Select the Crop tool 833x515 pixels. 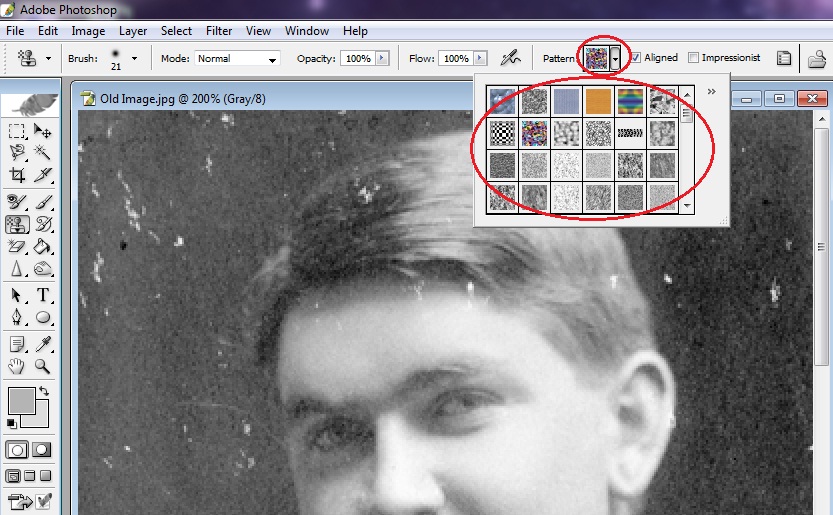point(16,175)
